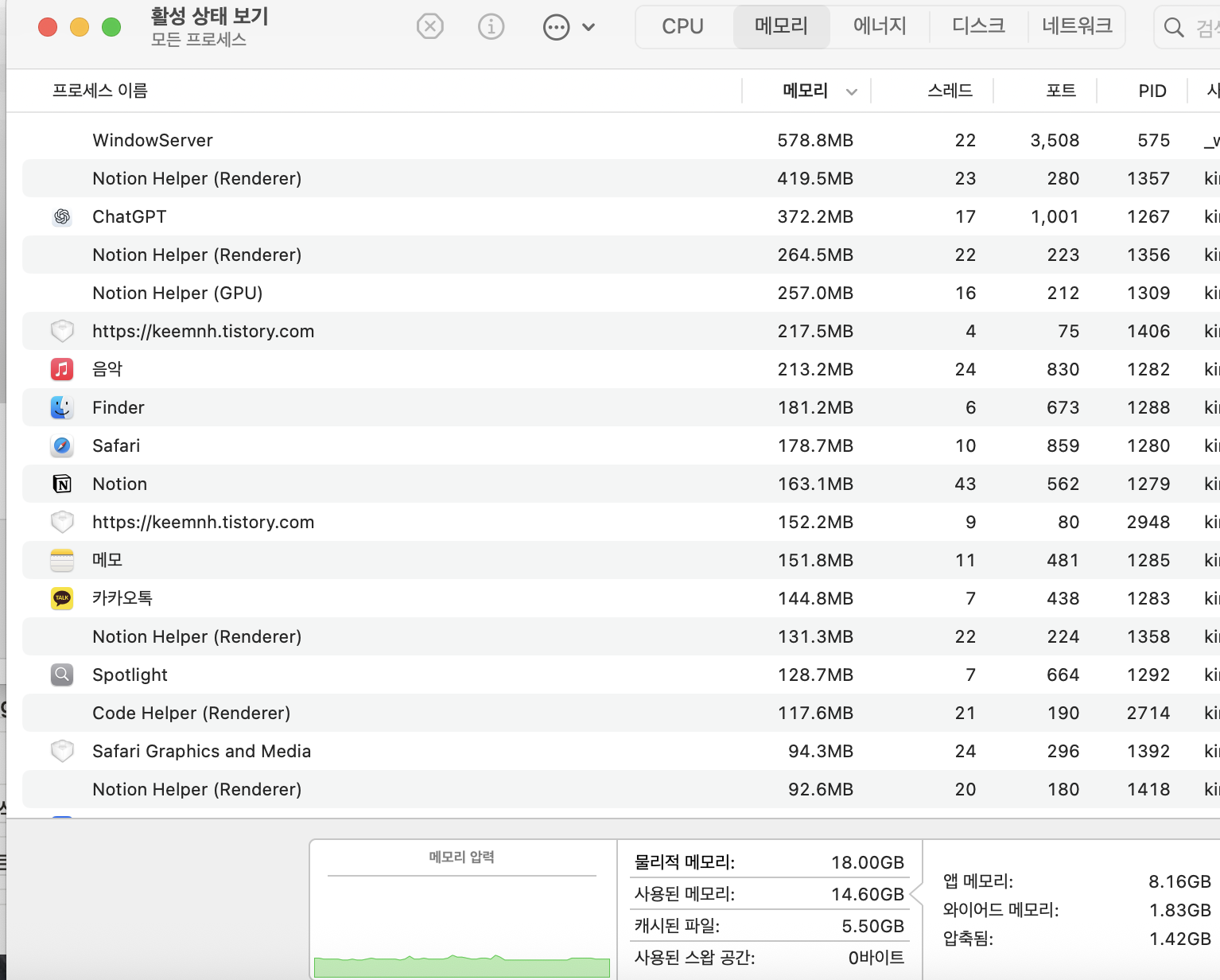
Task: Click the 압축됨 1.42GB value
Action: click(x=1180, y=939)
